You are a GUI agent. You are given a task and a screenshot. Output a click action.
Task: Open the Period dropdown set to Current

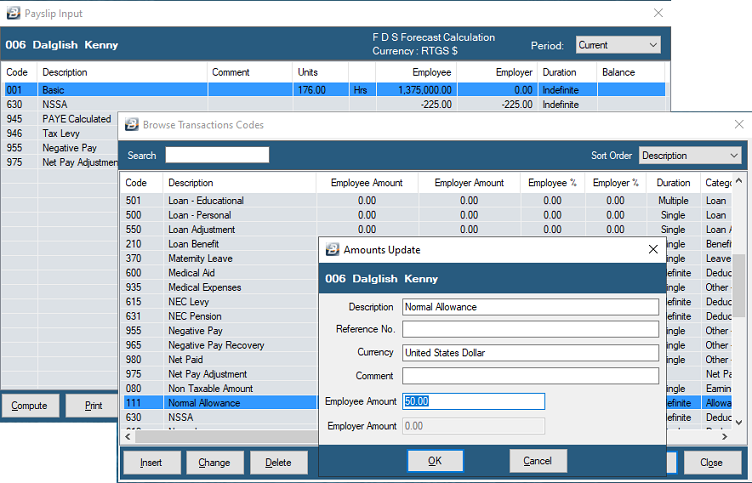pyautogui.click(x=618, y=45)
